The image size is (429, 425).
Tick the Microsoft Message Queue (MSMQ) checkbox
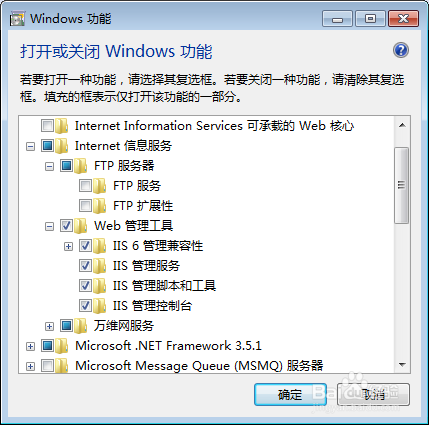coord(47,366)
